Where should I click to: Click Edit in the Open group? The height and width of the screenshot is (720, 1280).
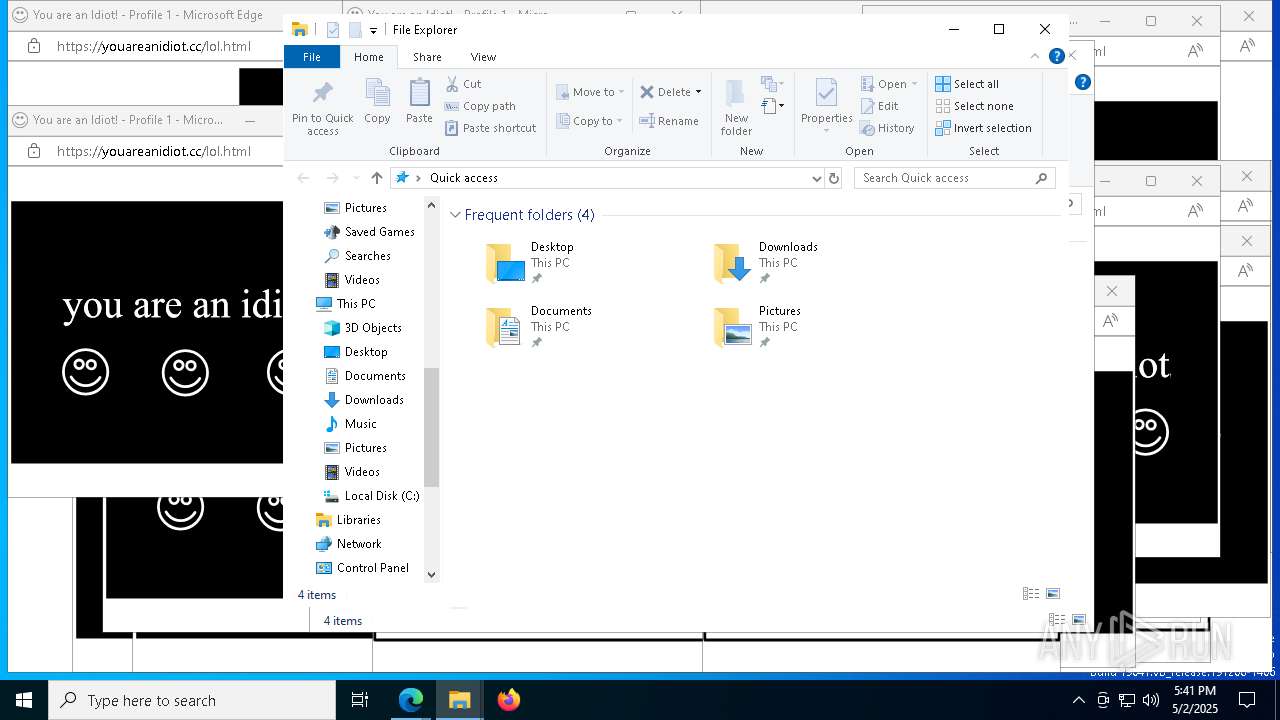pyautogui.click(x=879, y=106)
